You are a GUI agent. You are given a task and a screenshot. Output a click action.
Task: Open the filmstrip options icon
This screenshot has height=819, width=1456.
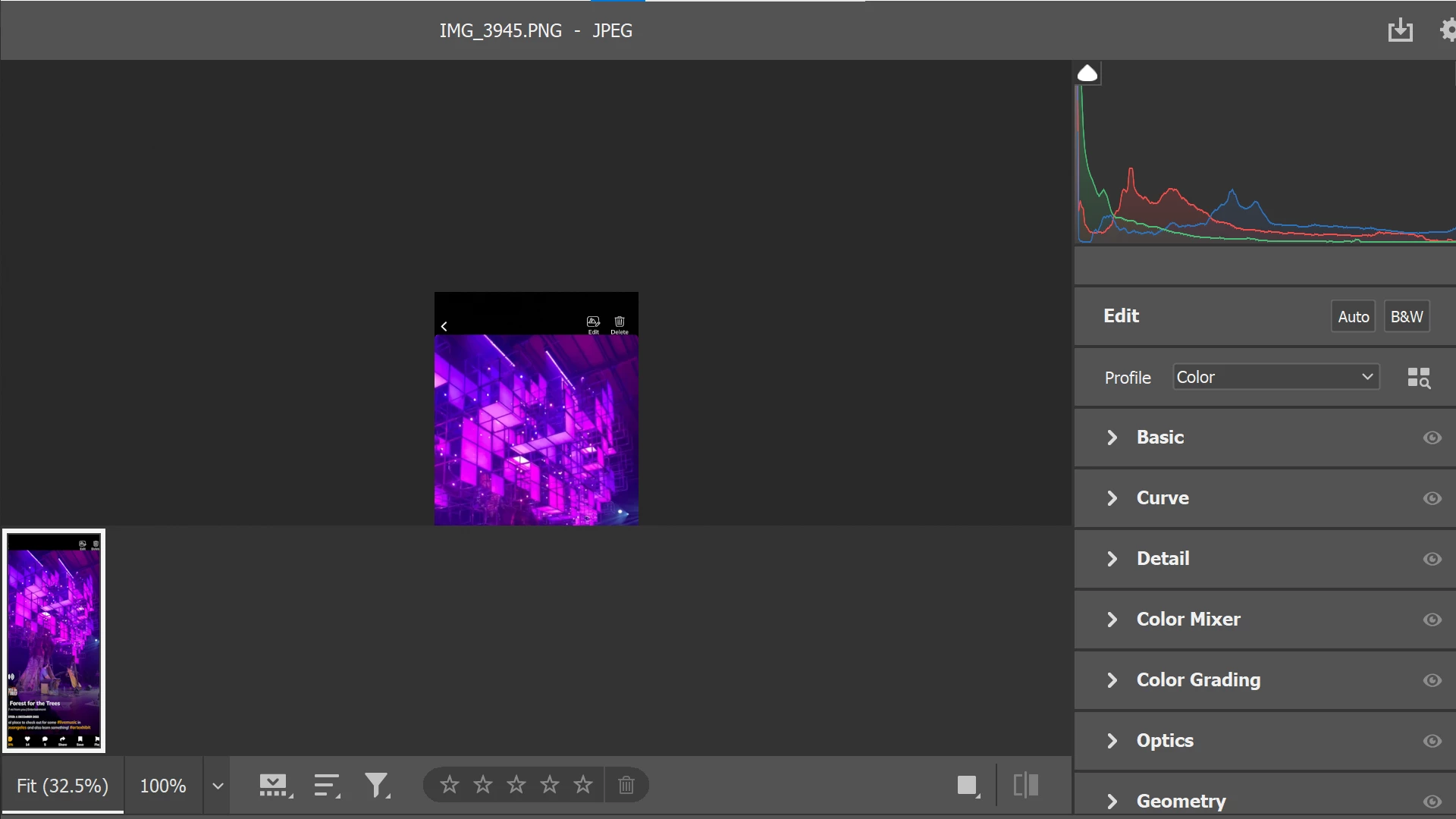pyautogui.click(x=275, y=786)
